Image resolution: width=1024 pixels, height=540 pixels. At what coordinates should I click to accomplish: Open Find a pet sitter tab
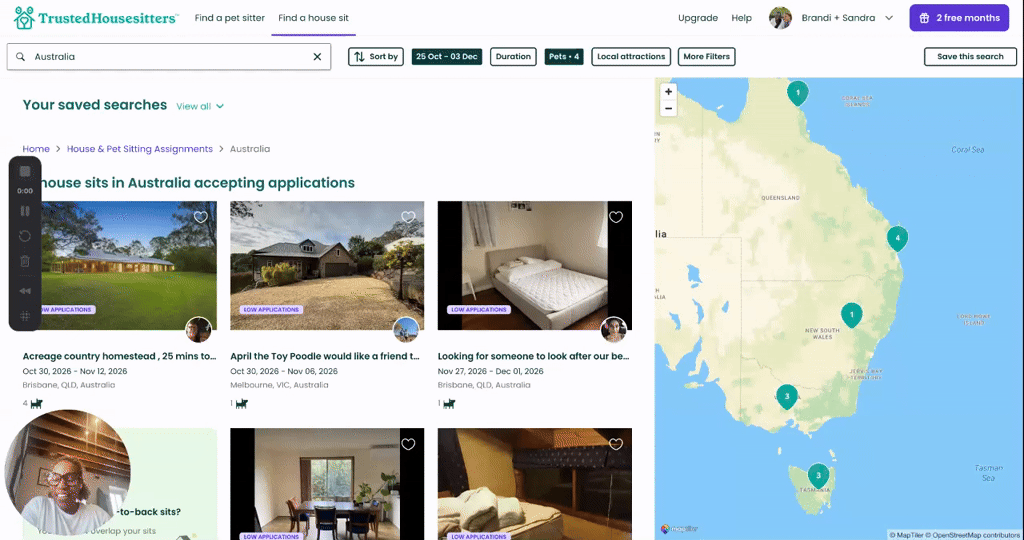(x=230, y=18)
